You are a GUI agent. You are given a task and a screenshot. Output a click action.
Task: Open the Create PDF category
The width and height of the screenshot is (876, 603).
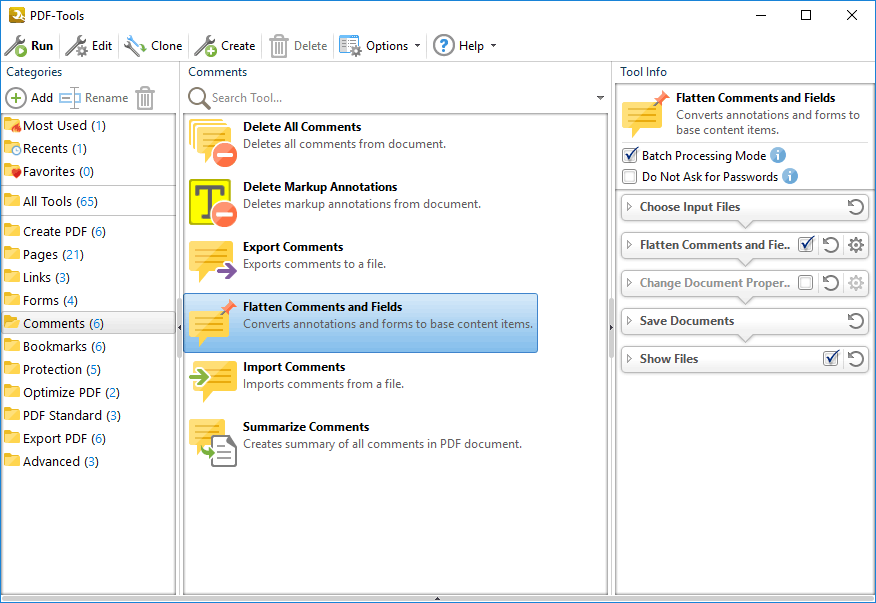[89, 231]
